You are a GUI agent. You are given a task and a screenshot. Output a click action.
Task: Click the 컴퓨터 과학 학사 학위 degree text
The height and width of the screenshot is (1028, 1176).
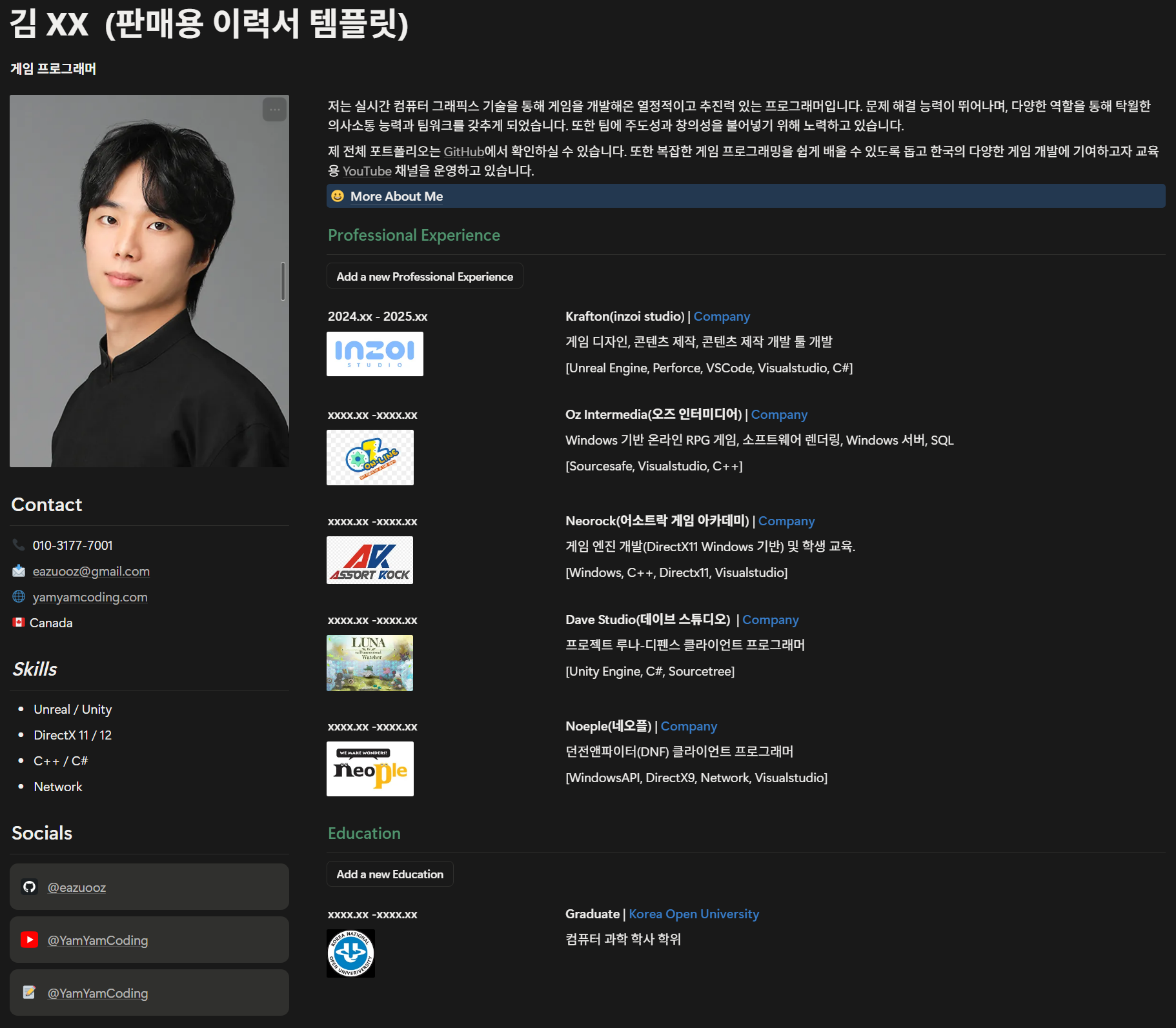(x=623, y=939)
